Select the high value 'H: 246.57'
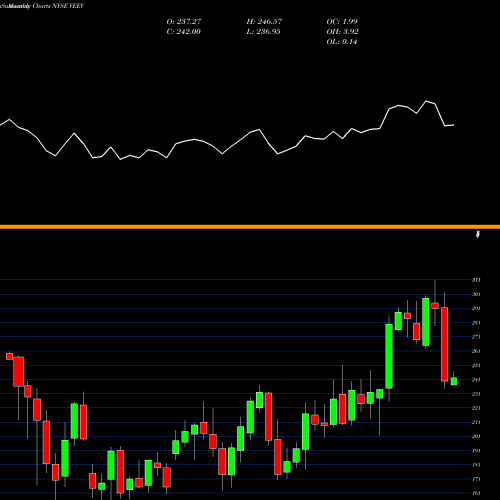Screen dimensions: 500x500 (x=264, y=21)
